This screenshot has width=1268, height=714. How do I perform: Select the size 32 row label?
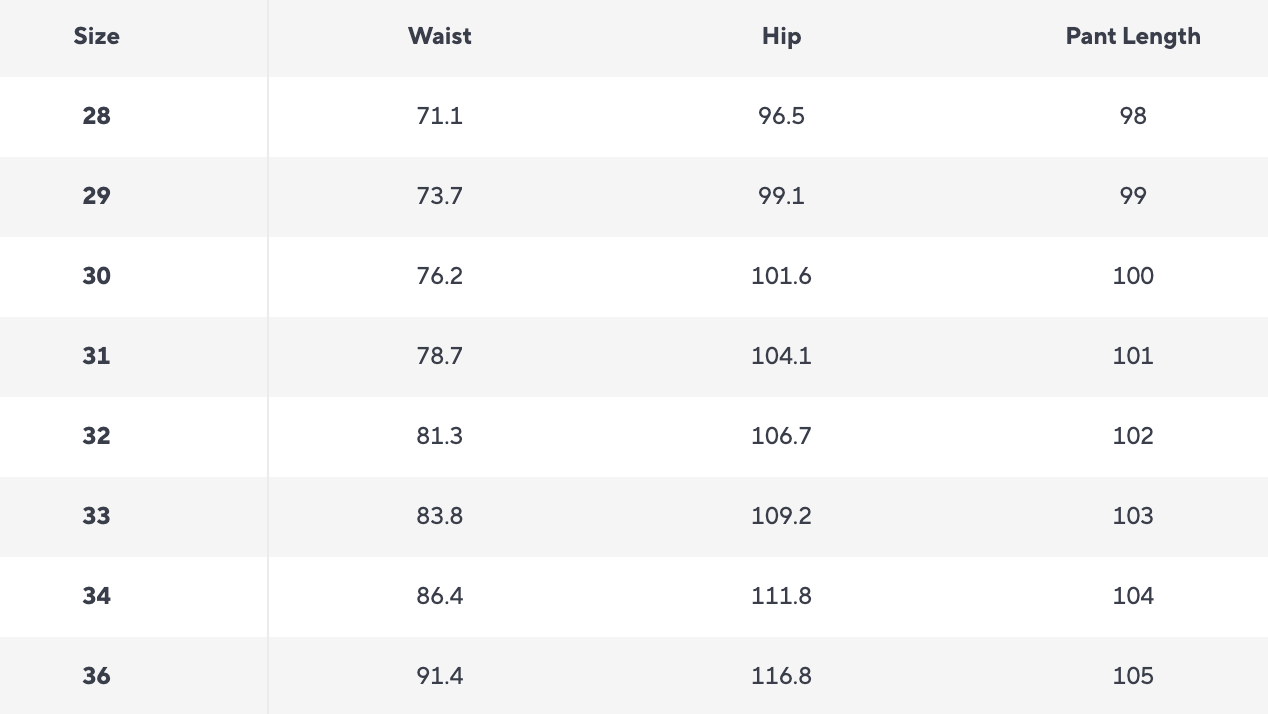point(96,436)
